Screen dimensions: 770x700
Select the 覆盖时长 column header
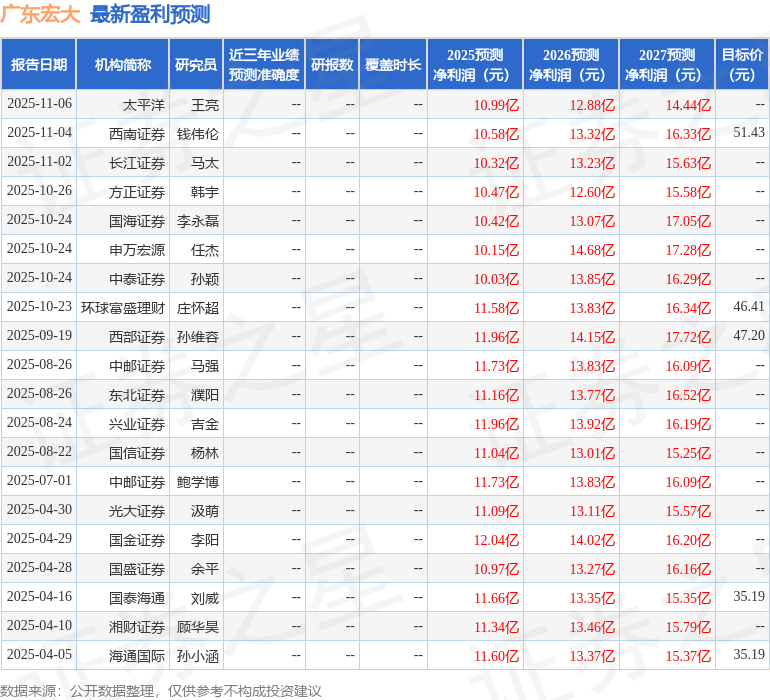393,65
